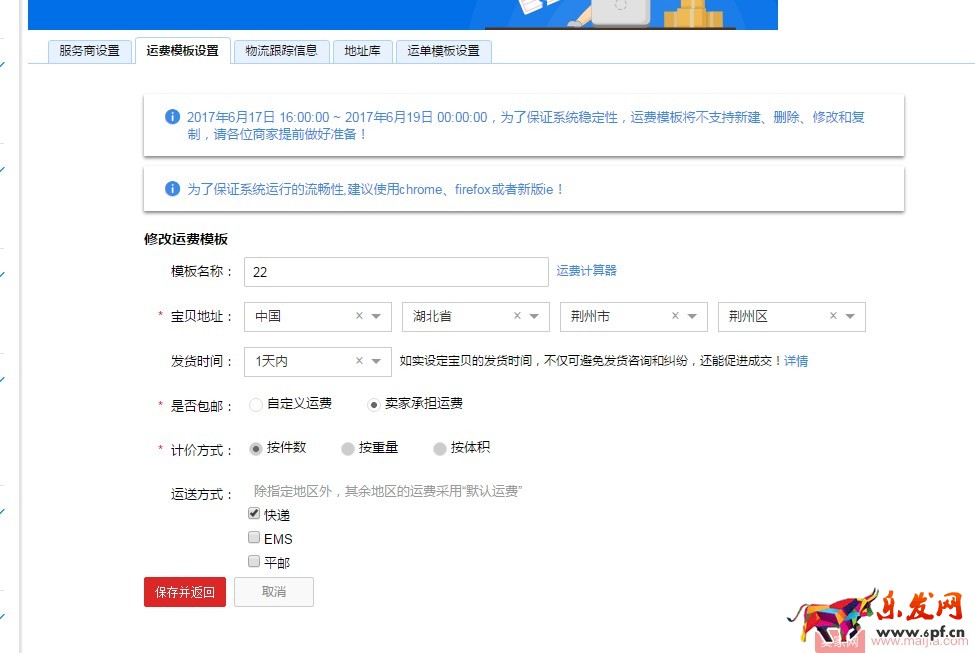Open the 发货时间 dropdown
The image size is (975, 653).
point(376,361)
